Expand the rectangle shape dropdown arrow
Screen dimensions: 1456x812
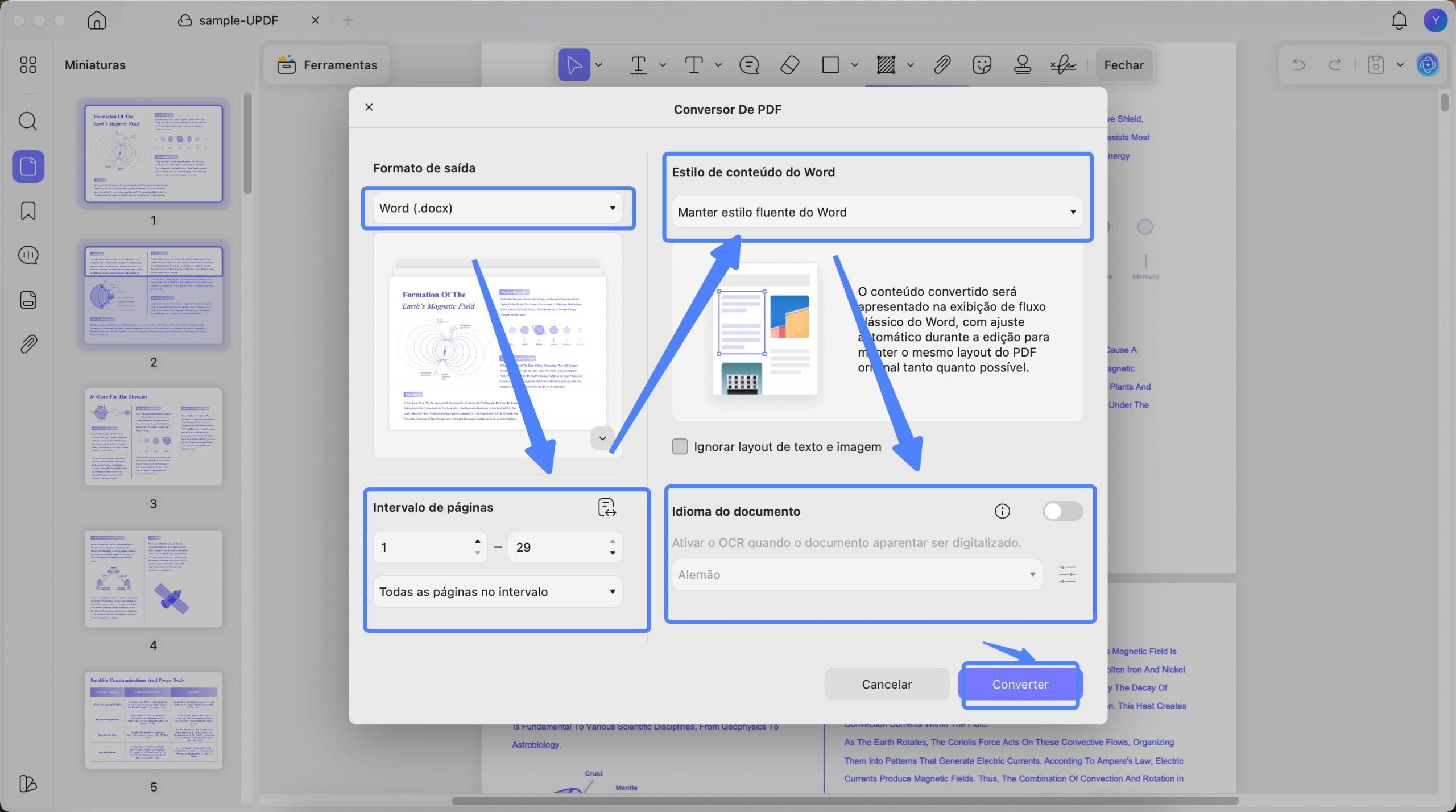(x=854, y=65)
